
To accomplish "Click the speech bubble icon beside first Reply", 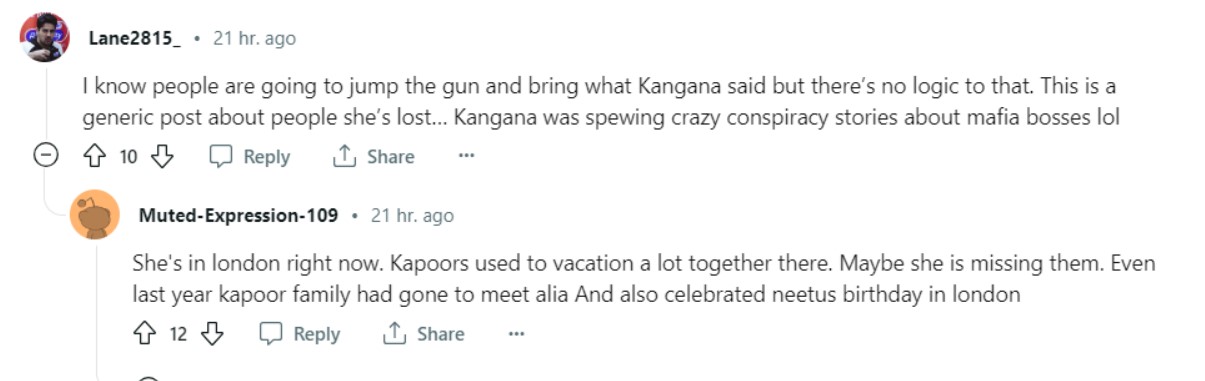I will point(222,156).
